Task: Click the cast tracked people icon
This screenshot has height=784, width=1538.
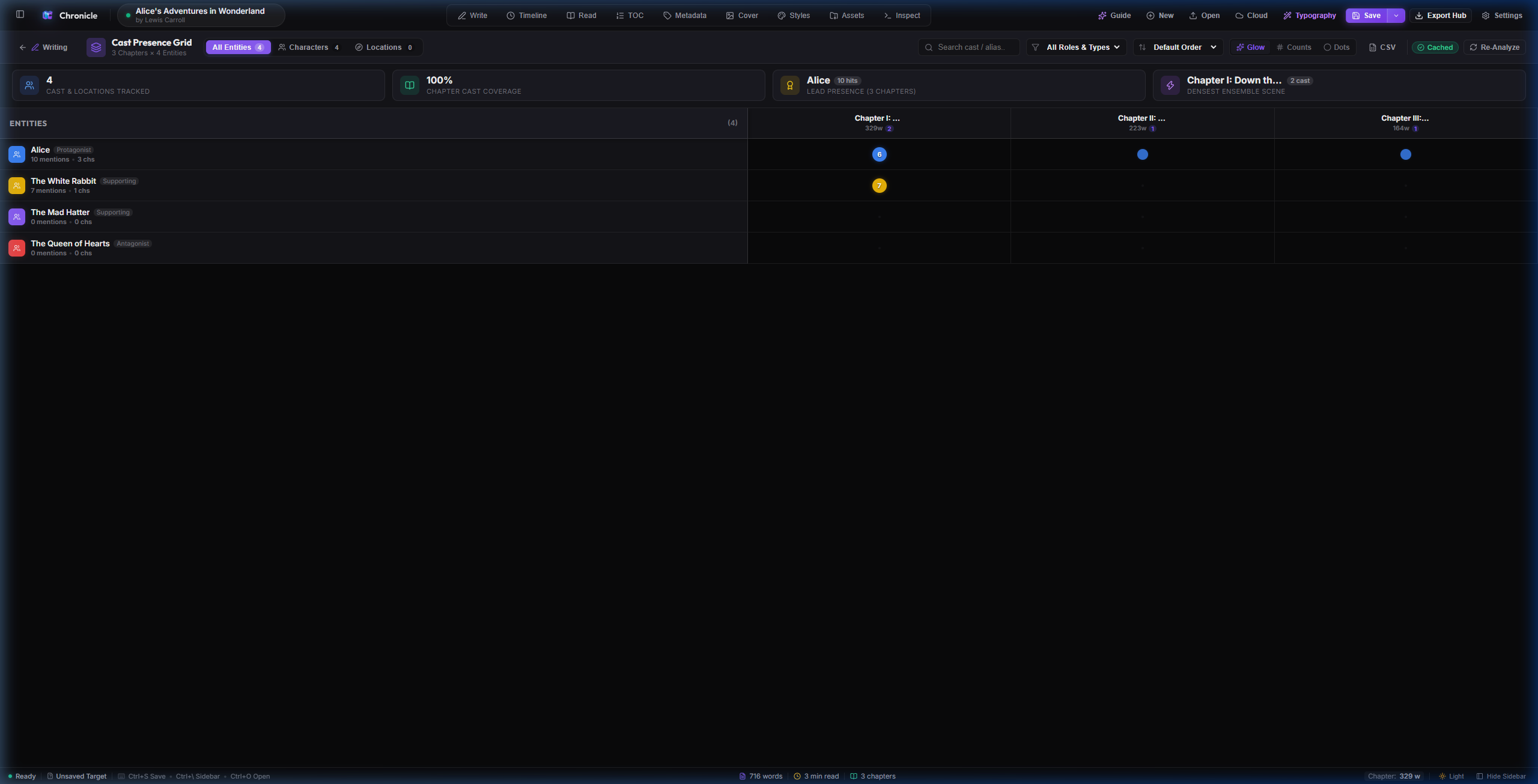Action: [29, 85]
